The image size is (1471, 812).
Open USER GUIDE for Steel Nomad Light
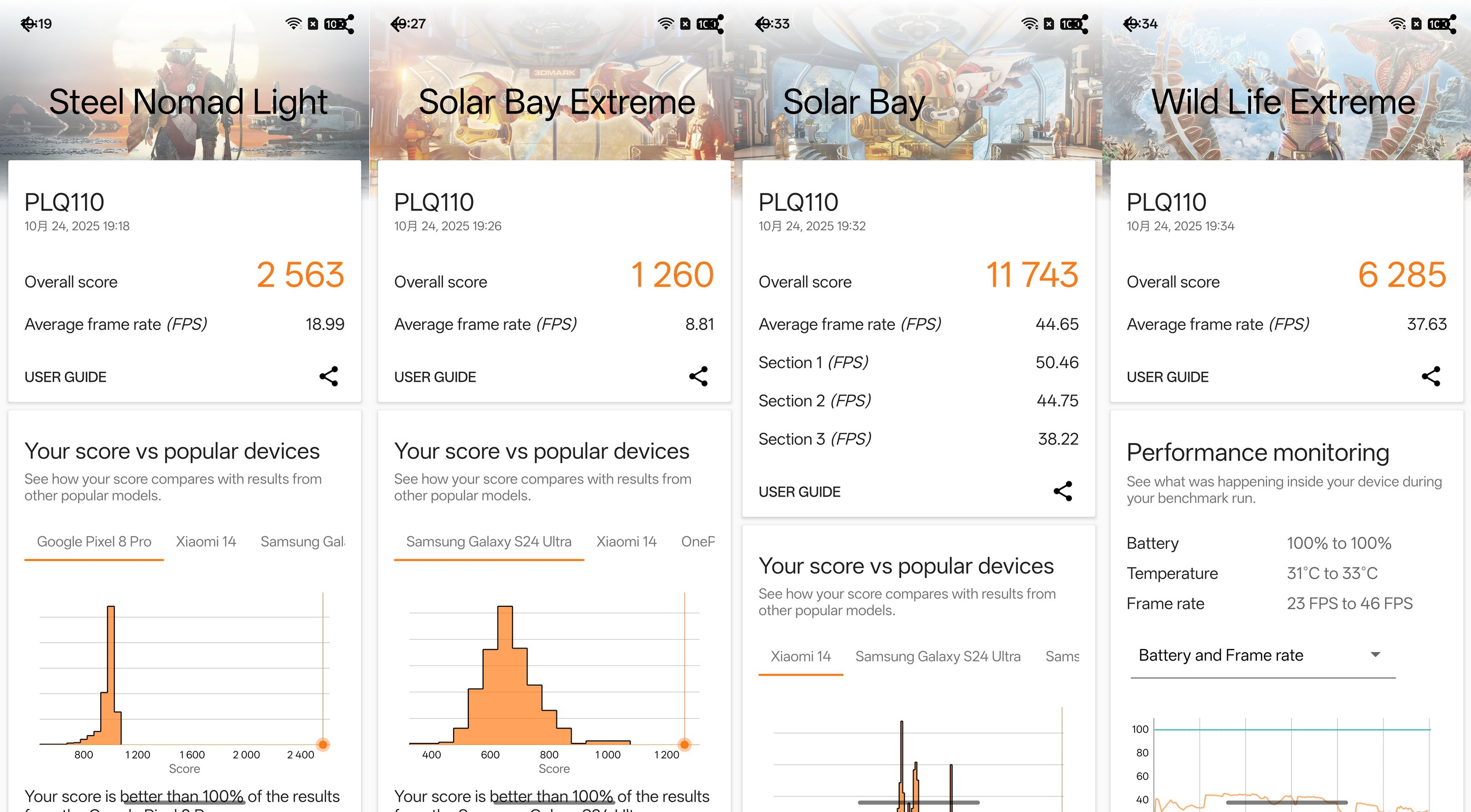[x=66, y=377]
